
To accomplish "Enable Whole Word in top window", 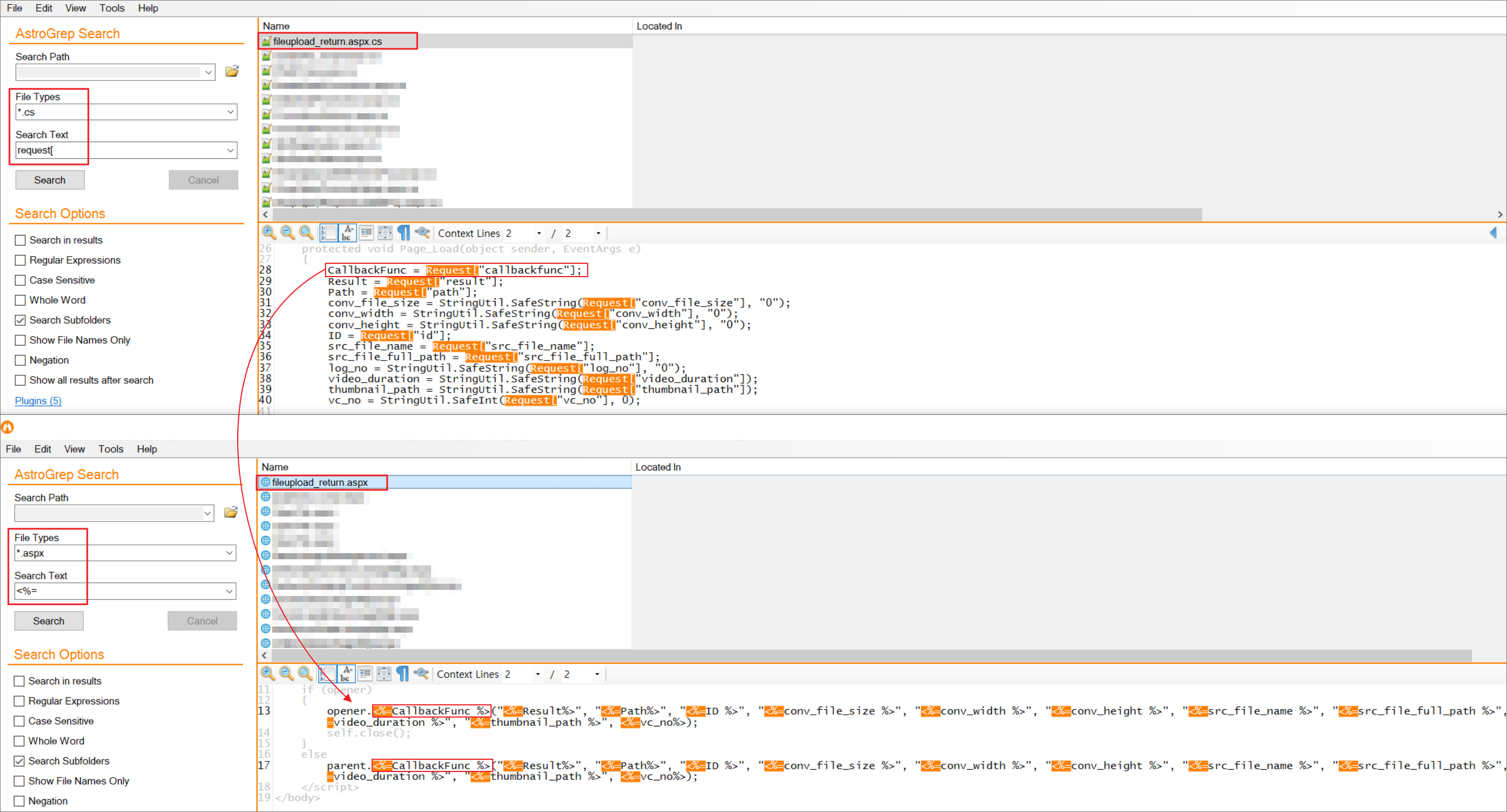I will click(x=21, y=299).
